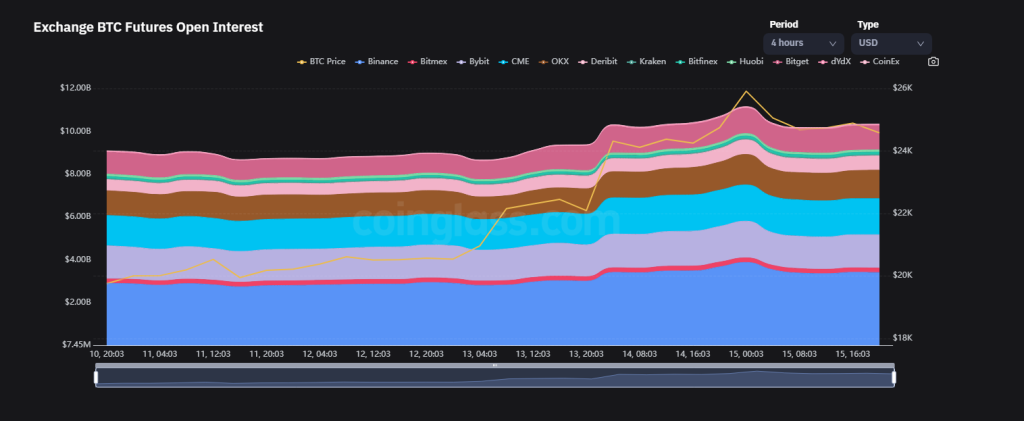Click the $2.00B axis label
1024x421 pixels.
(78, 302)
